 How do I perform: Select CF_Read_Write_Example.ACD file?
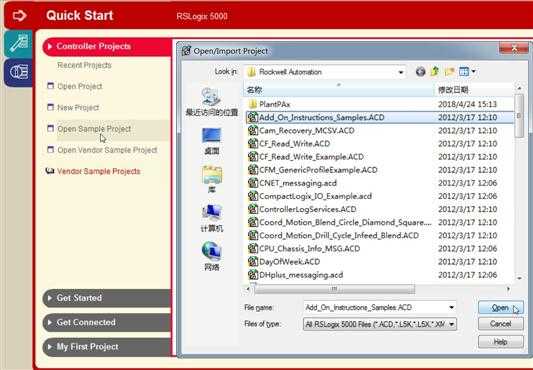pos(311,157)
